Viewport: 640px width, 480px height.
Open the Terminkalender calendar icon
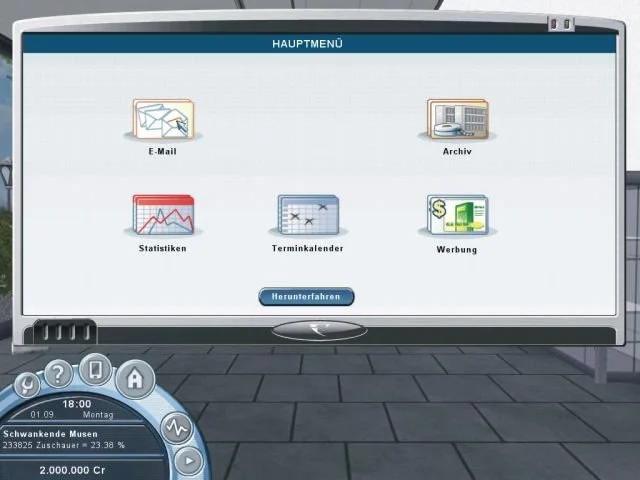308,215
